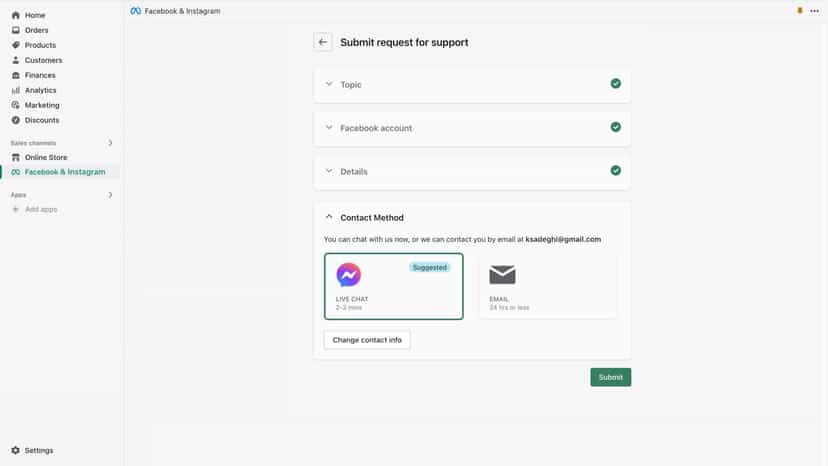Click the Marketing target icon
The height and width of the screenshot is (466, 828).
click(15, 105)
